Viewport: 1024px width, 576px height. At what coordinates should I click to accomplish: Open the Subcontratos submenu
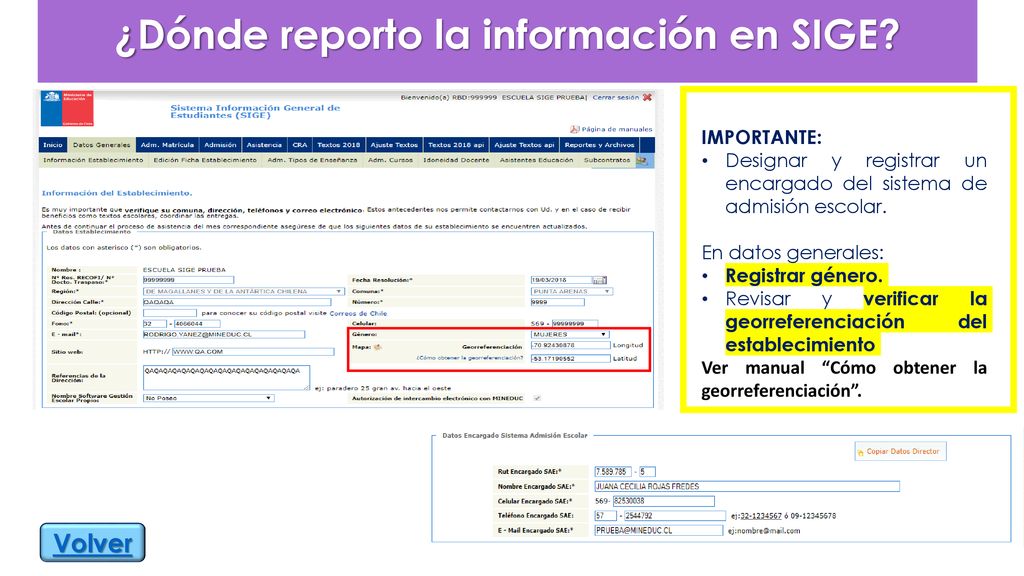pos(607,160)
